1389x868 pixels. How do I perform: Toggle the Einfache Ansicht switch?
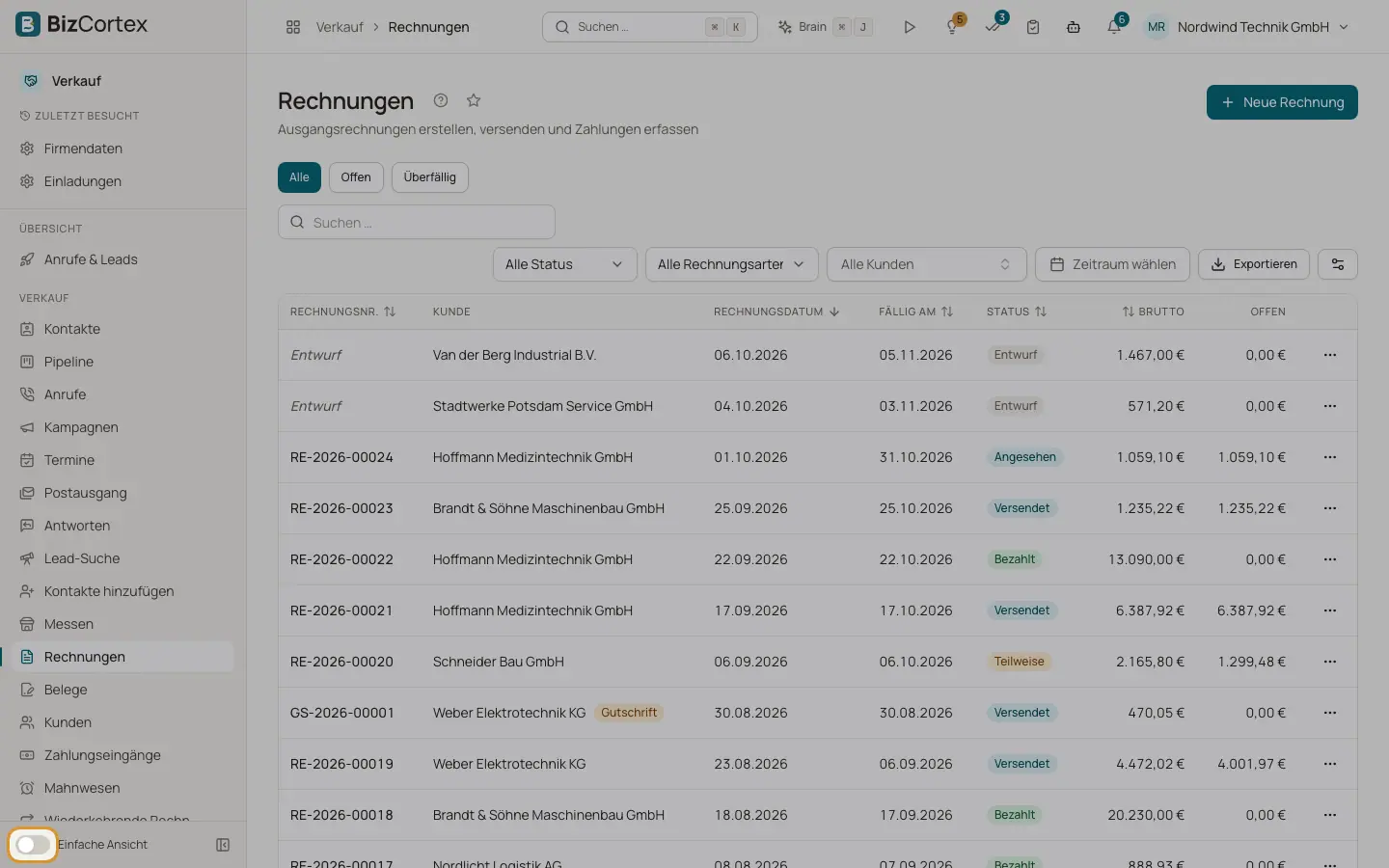(x=33, y=845)
